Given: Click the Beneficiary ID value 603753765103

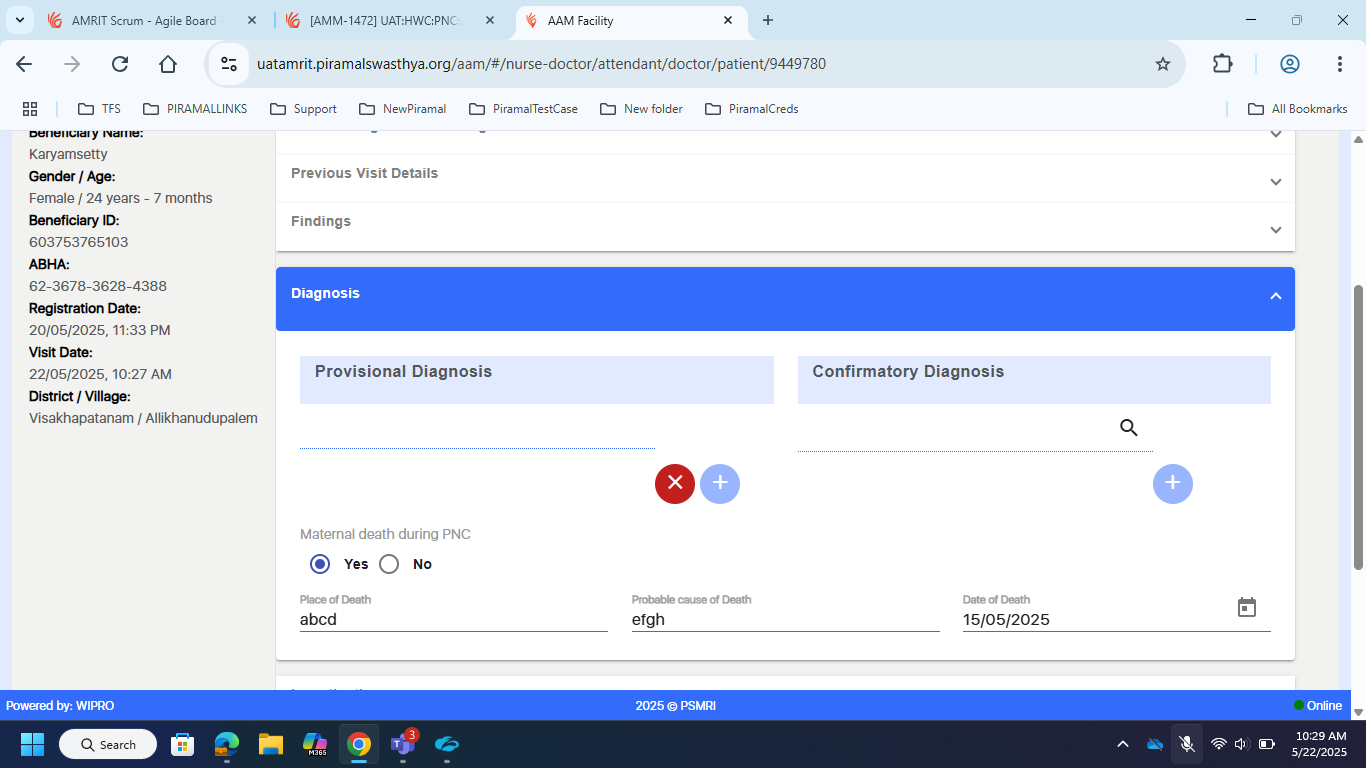Looking at the screenshot, I should (79, 242).
